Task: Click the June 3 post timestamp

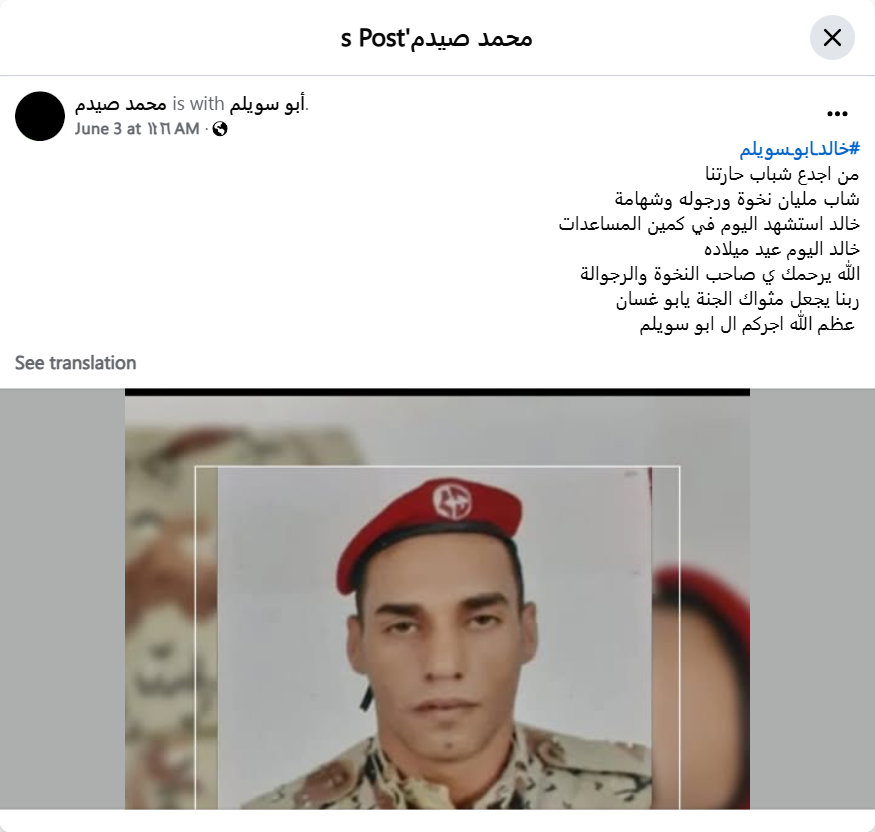Action: pyautogui.click(x=137, y=129)
